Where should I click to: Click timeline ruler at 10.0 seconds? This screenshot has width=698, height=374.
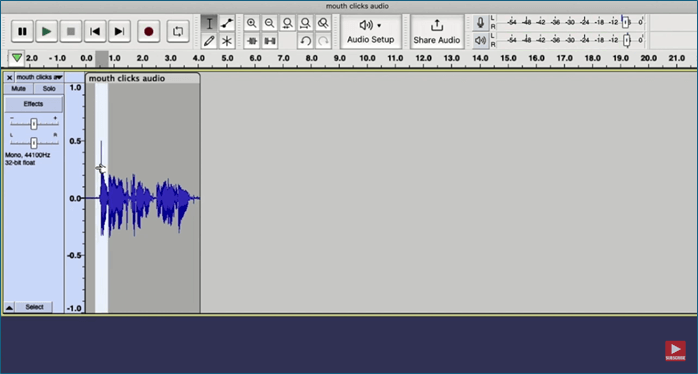[x=367, y=58]
